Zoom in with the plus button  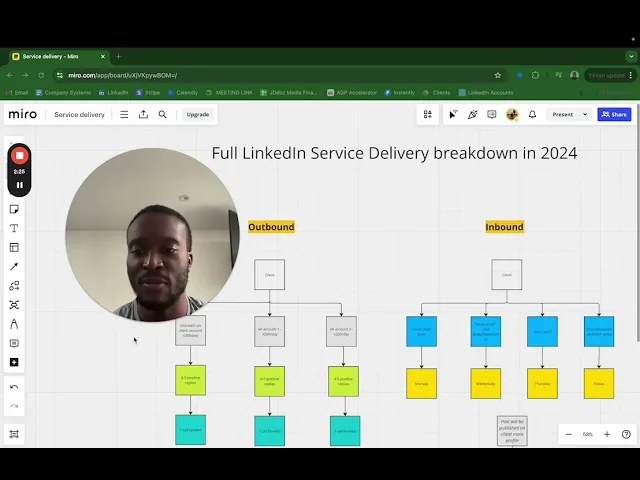pos(607,434)
